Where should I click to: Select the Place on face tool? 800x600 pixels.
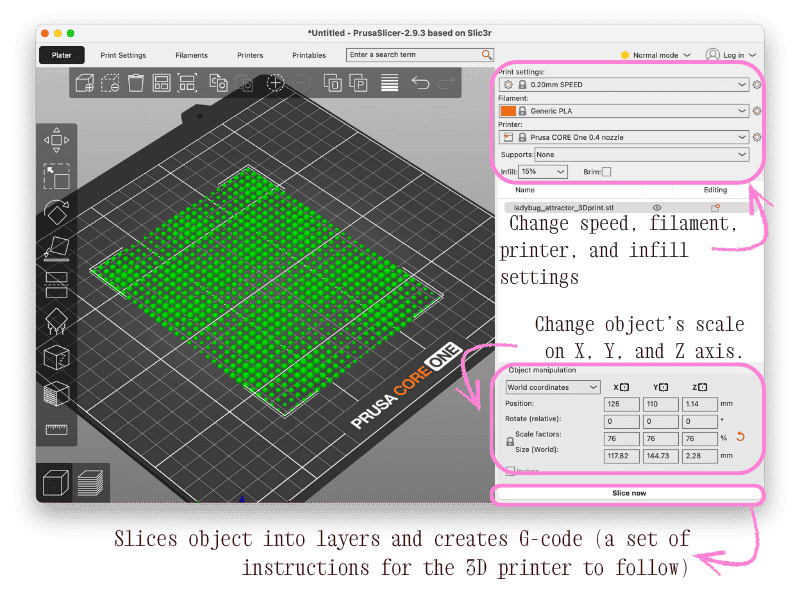pyautogui.click(x=57, y=249)
